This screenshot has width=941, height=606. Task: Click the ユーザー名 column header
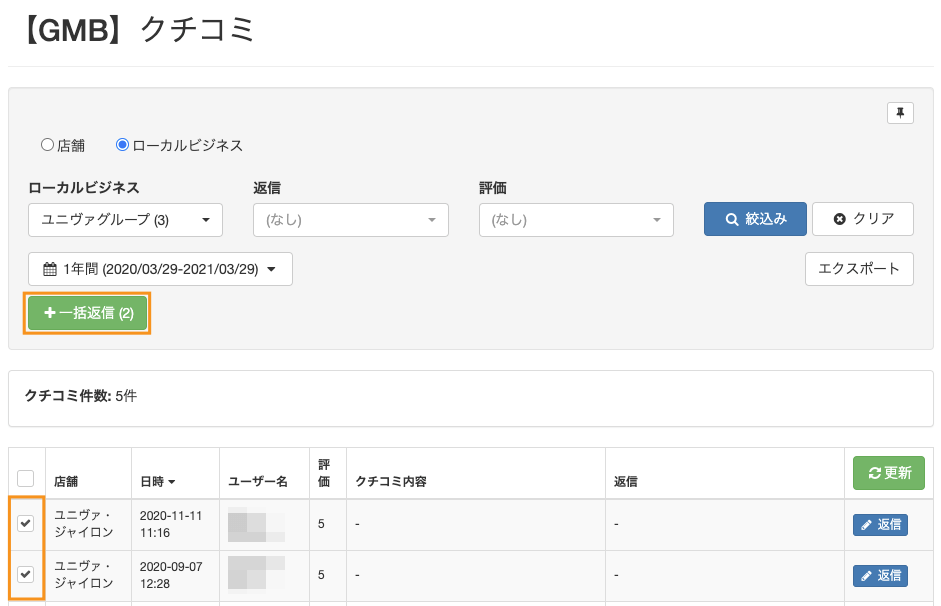pos(258,482)
